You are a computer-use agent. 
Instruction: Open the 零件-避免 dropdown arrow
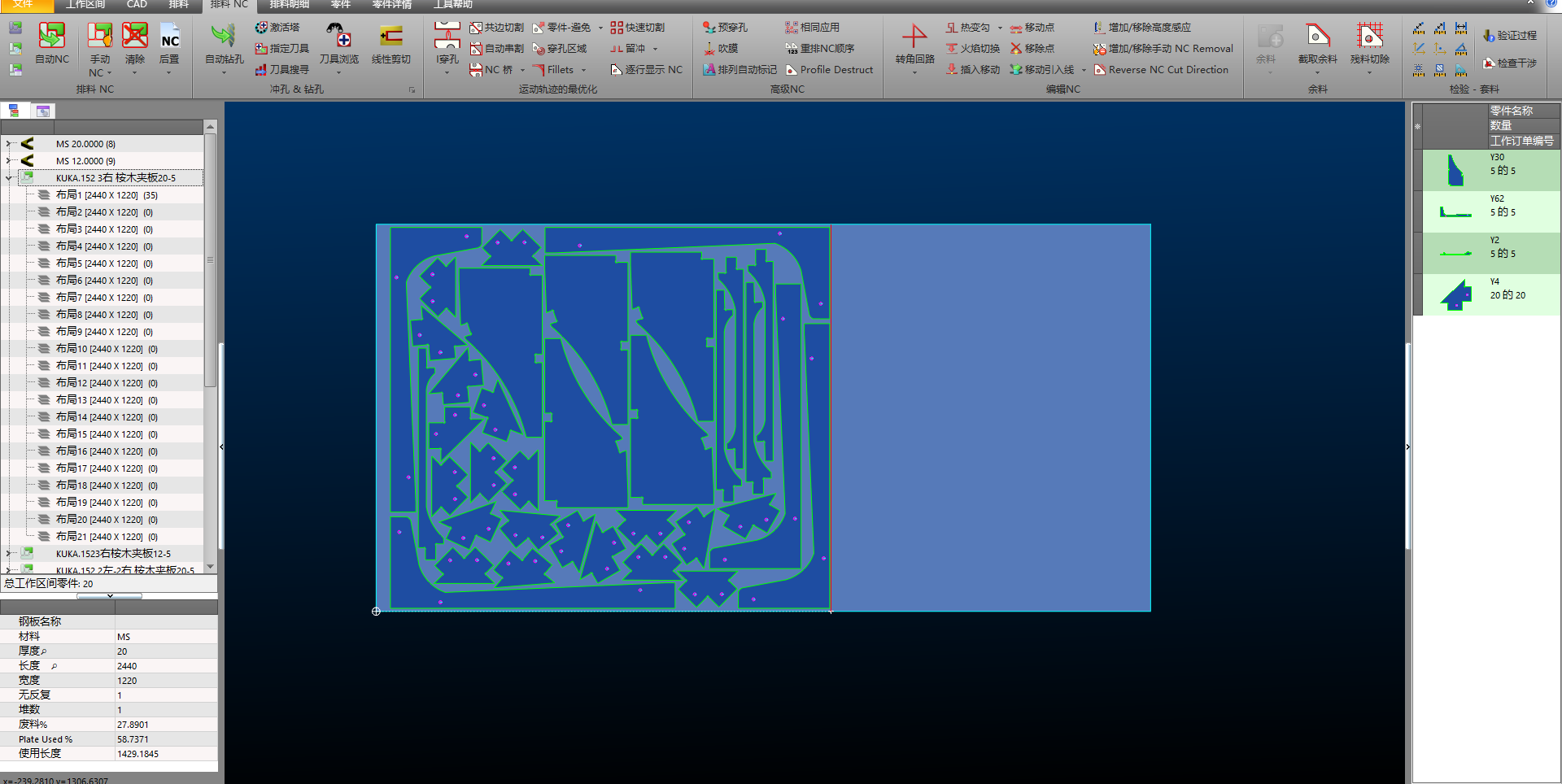click(x=600, y=28)
